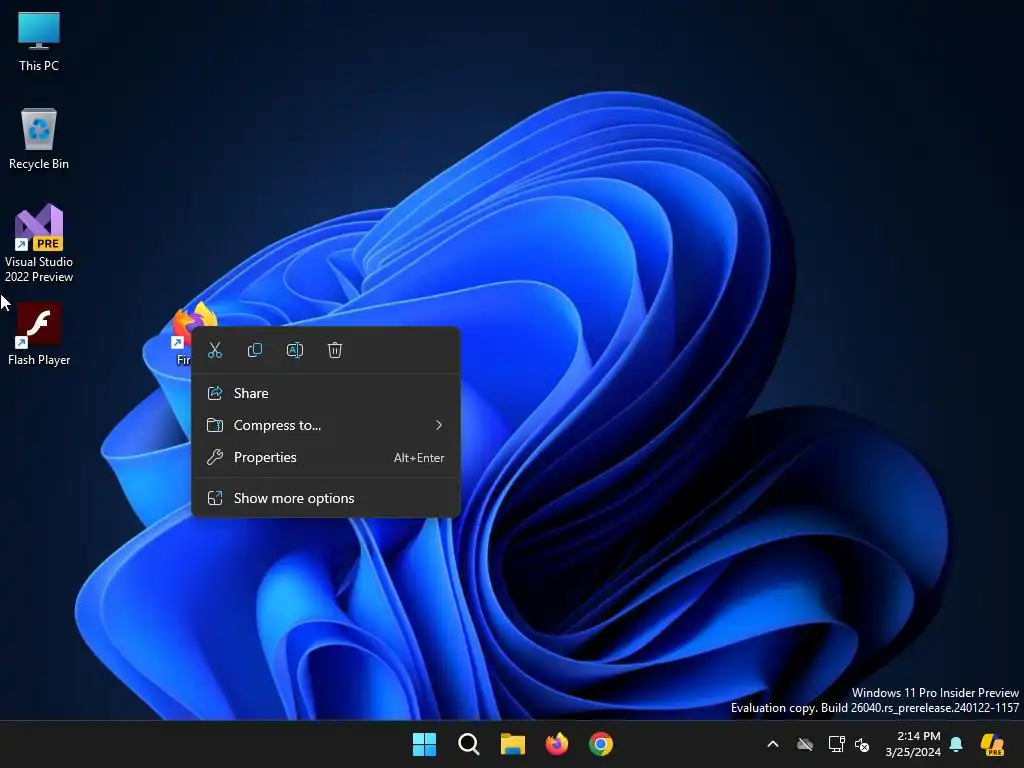Select the Cut icon in context menu
The height and width of the screenshot is (768, 1024).
tap(215, 350)
